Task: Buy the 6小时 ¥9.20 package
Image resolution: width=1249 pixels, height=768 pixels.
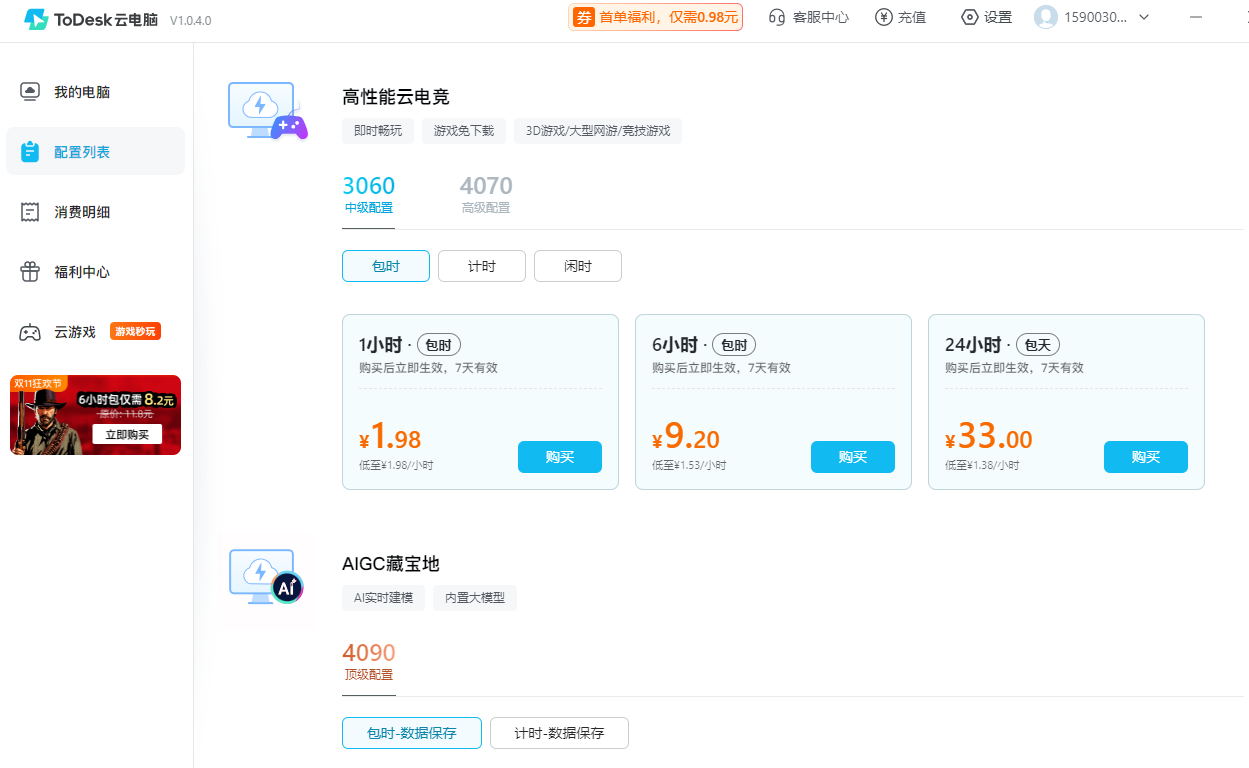Action: (x=853, y=457)
